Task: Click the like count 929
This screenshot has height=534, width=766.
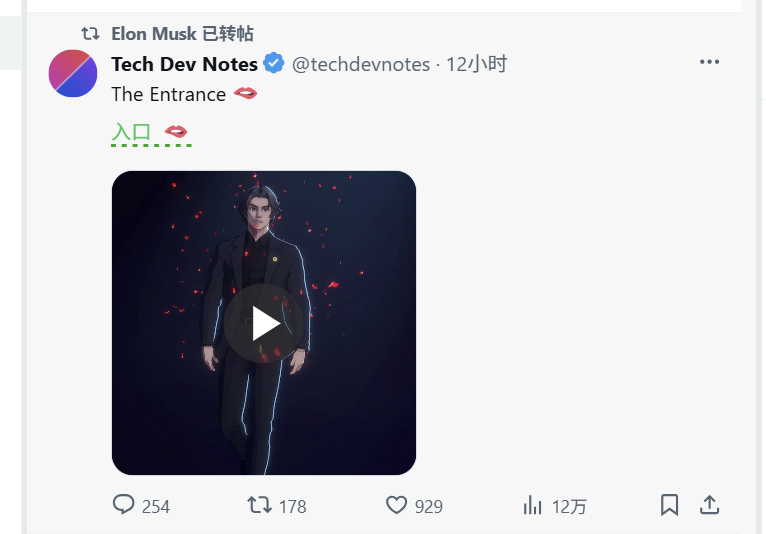Action: point(428,507)
